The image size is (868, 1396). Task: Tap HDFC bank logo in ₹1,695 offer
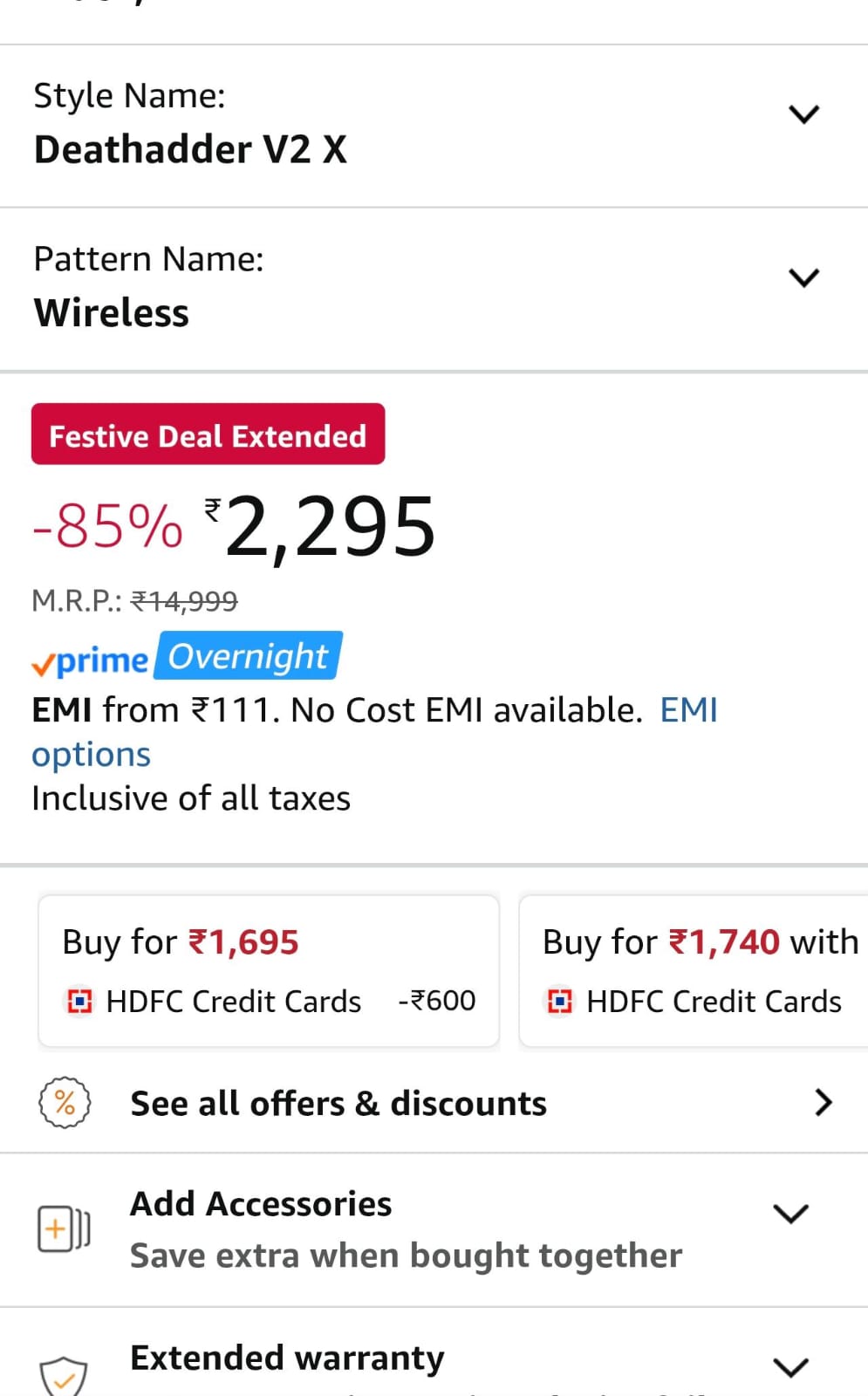point(79,1002)
